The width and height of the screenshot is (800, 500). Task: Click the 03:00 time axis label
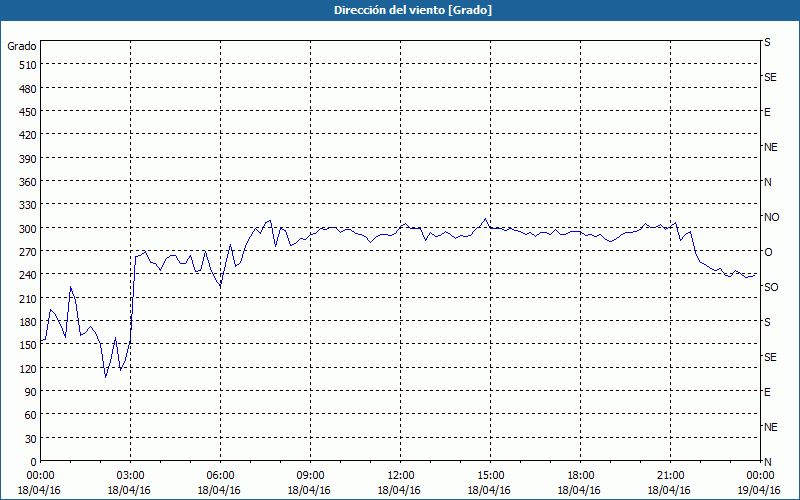point(131,476)
